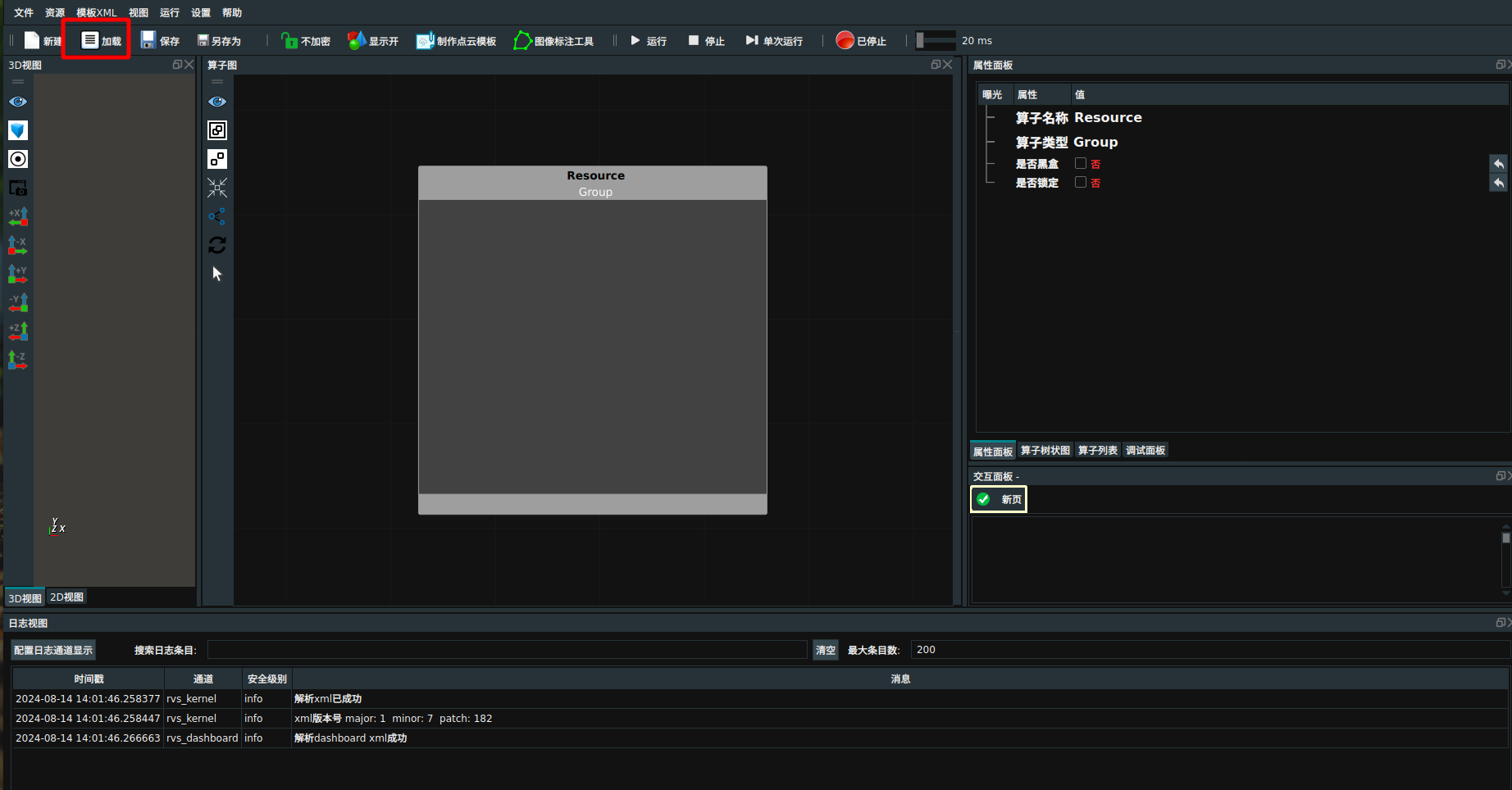This screenshot has width=1512, height=790.
Task: Click the run interval slider beside 20 ms
Action: (x=936, y=40)
